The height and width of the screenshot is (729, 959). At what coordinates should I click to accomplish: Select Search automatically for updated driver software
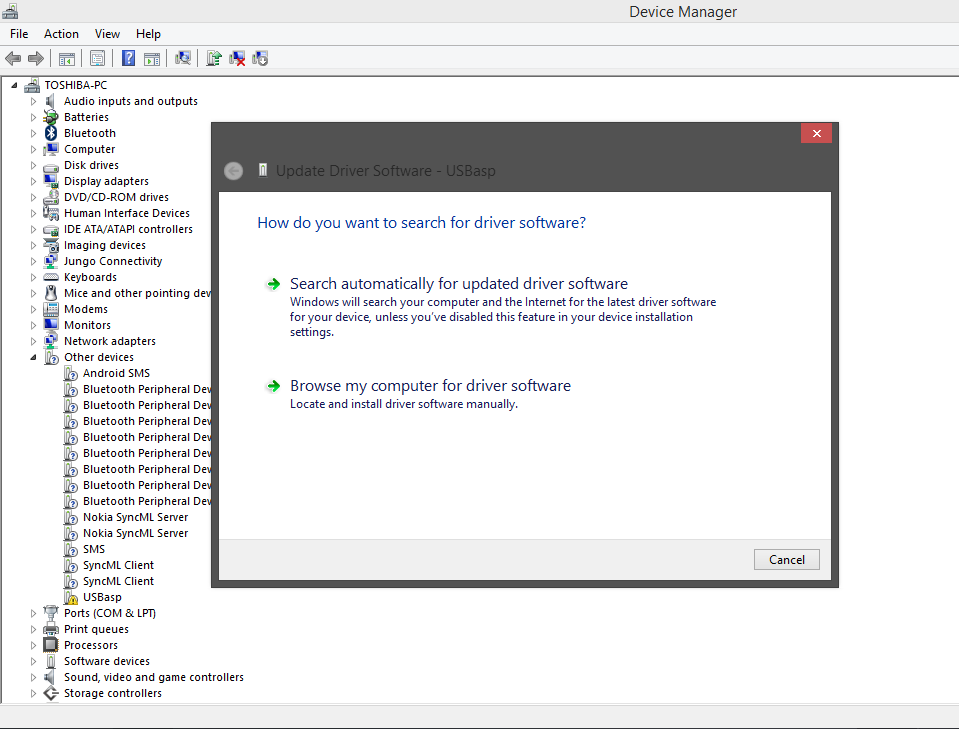(x=459, y=283)
